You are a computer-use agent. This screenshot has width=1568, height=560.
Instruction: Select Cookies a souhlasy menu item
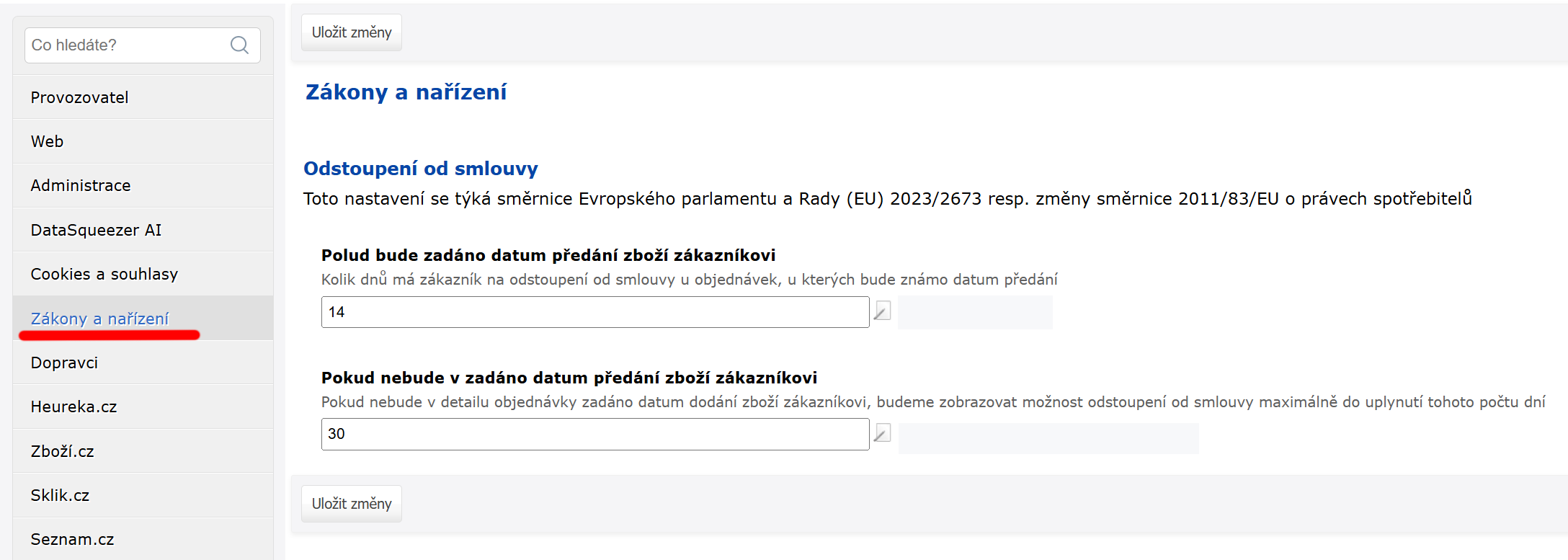point(143,274)
